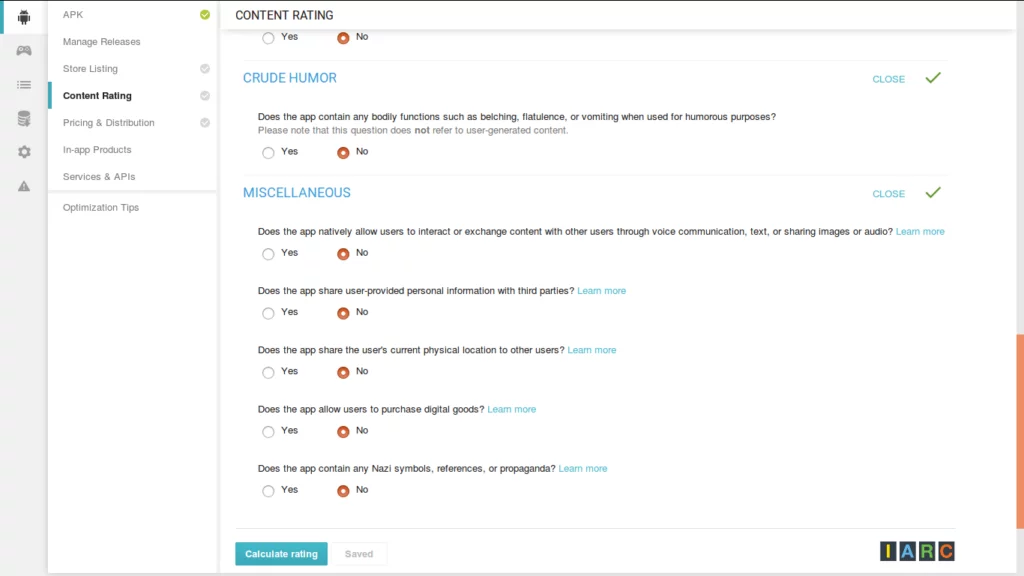Viewport: 1024px width, 576px height.
Task: Click the checkmark next to CRUDE HUMOR
Action: point(933,77)
